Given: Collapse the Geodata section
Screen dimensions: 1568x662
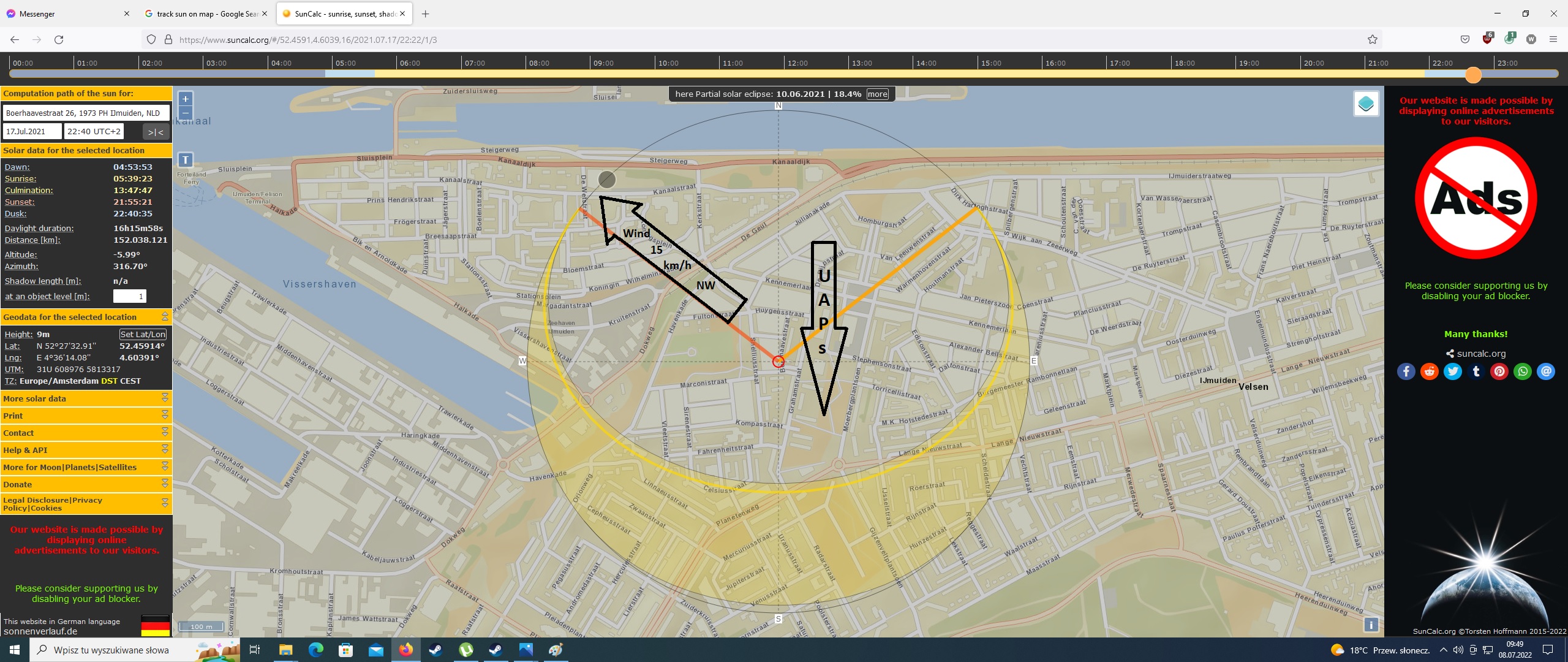Looking at the screenshot, I should tap(165, 316).
